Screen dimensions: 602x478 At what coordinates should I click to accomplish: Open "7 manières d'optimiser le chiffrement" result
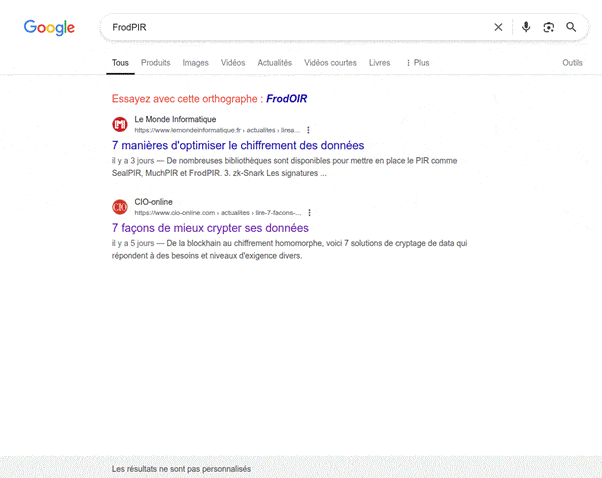(238, 146)
